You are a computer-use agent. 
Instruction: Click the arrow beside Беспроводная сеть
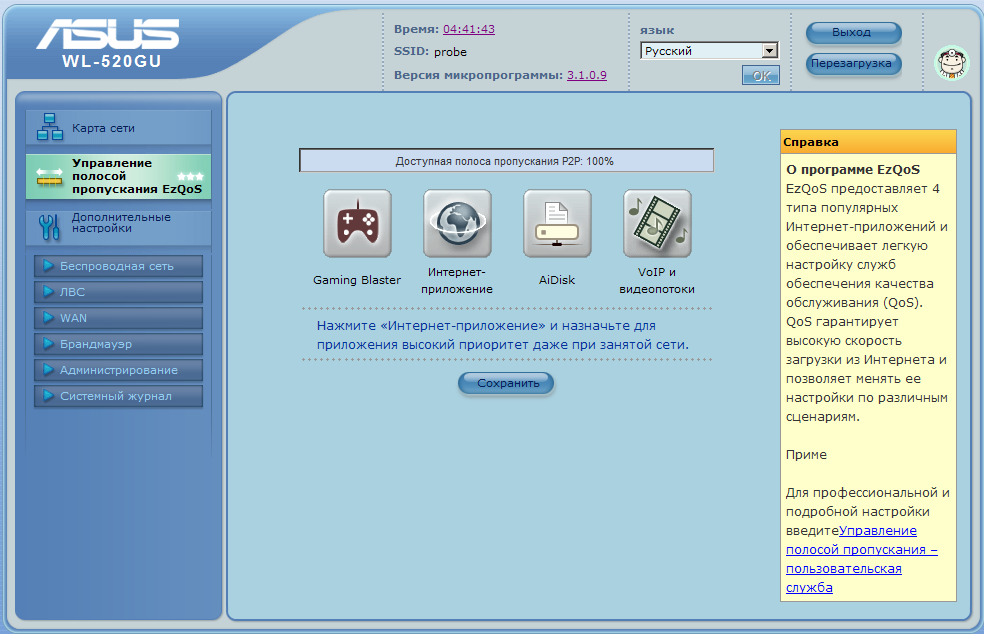[x=48, y=266]
